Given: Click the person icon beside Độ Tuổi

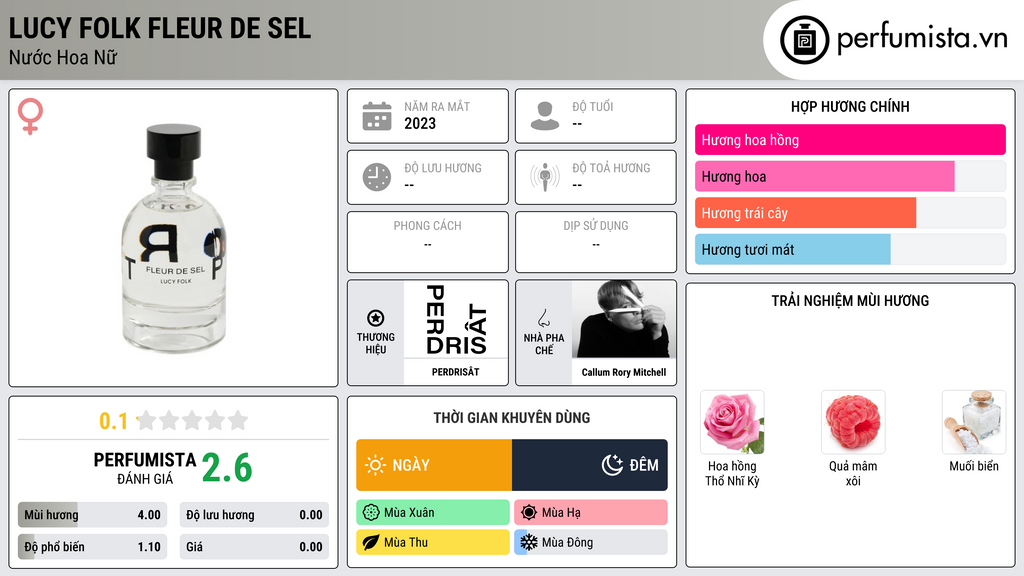Looking at the screenshot, I should 545,116.
